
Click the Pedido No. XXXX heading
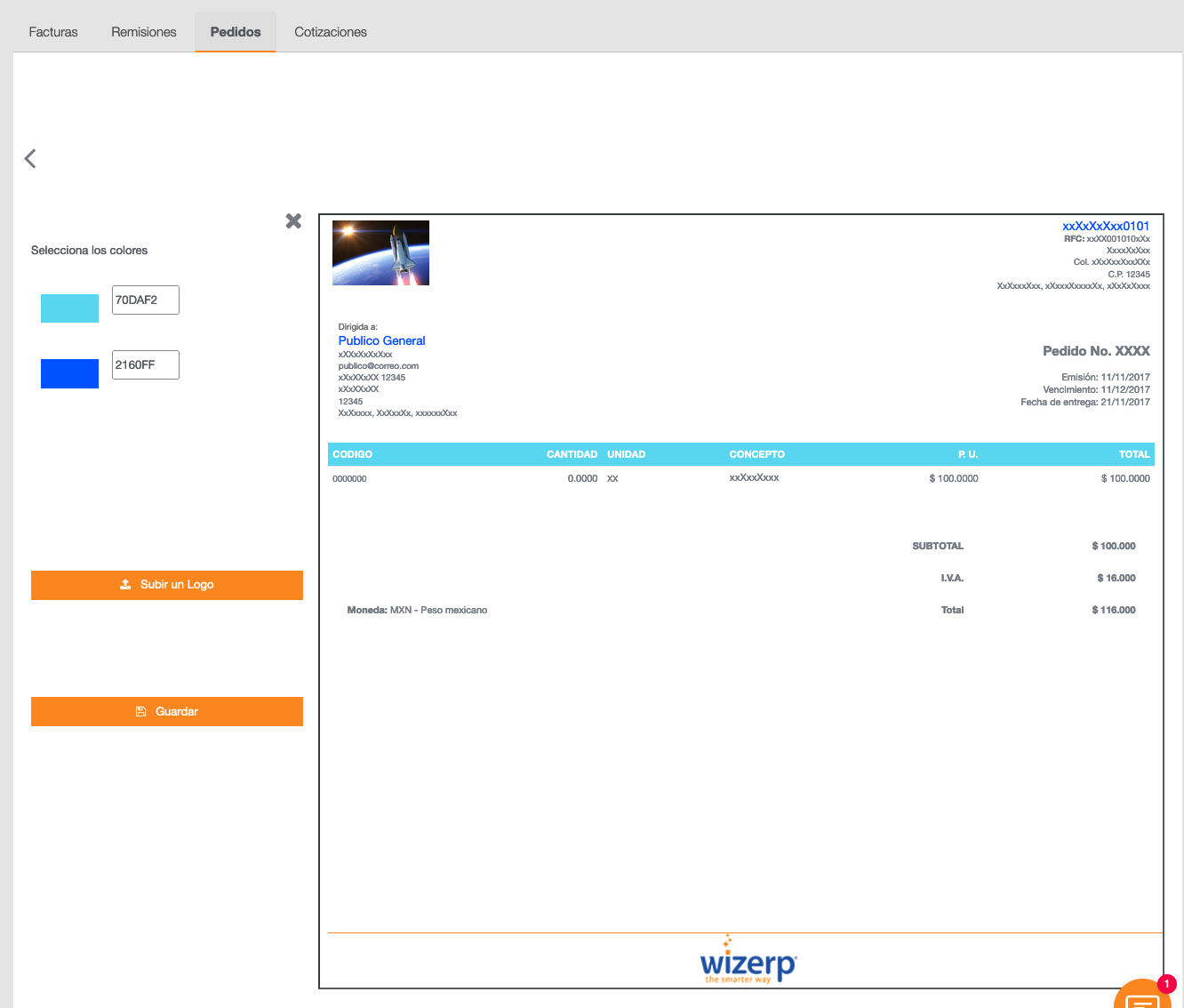point(1096,351)
